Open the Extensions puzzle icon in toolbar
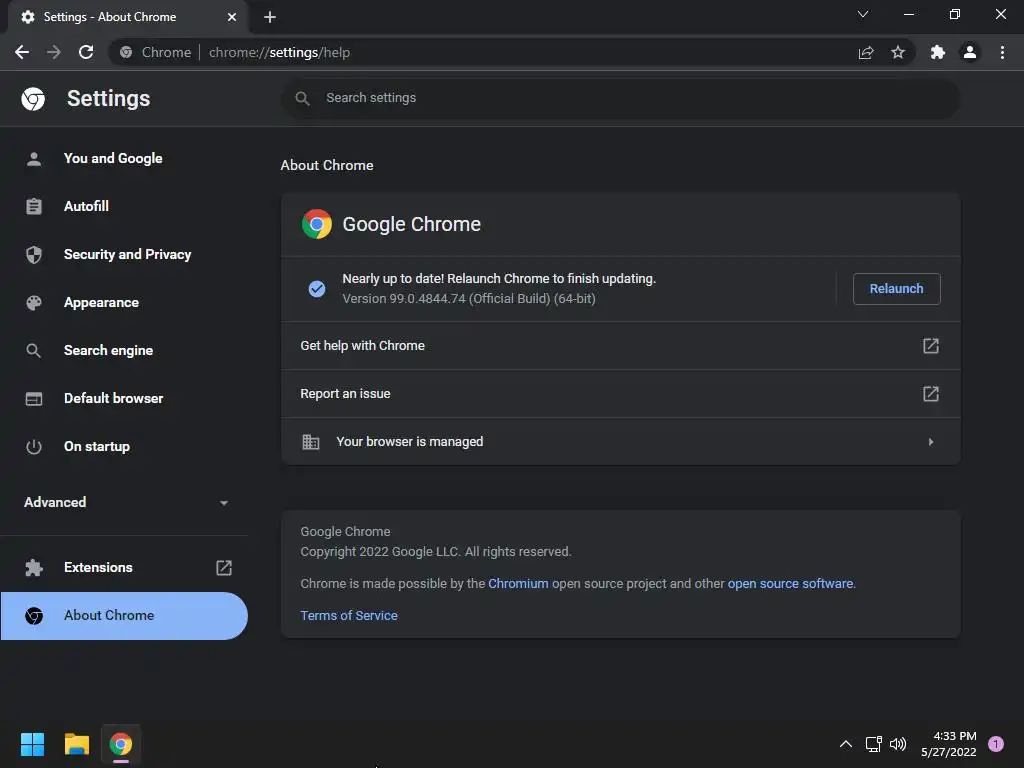The height and width of the screenshot is (768, 1024). click(x=938, y=52)
